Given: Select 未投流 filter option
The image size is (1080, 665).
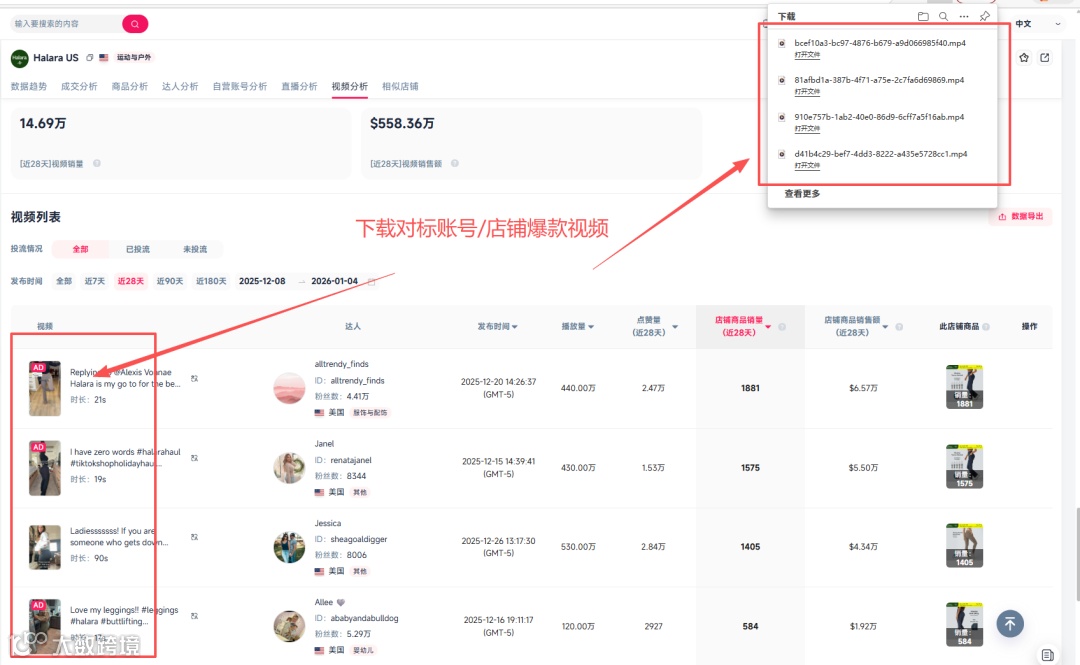Looking at the screenshot, I should (x=195, y=249).
